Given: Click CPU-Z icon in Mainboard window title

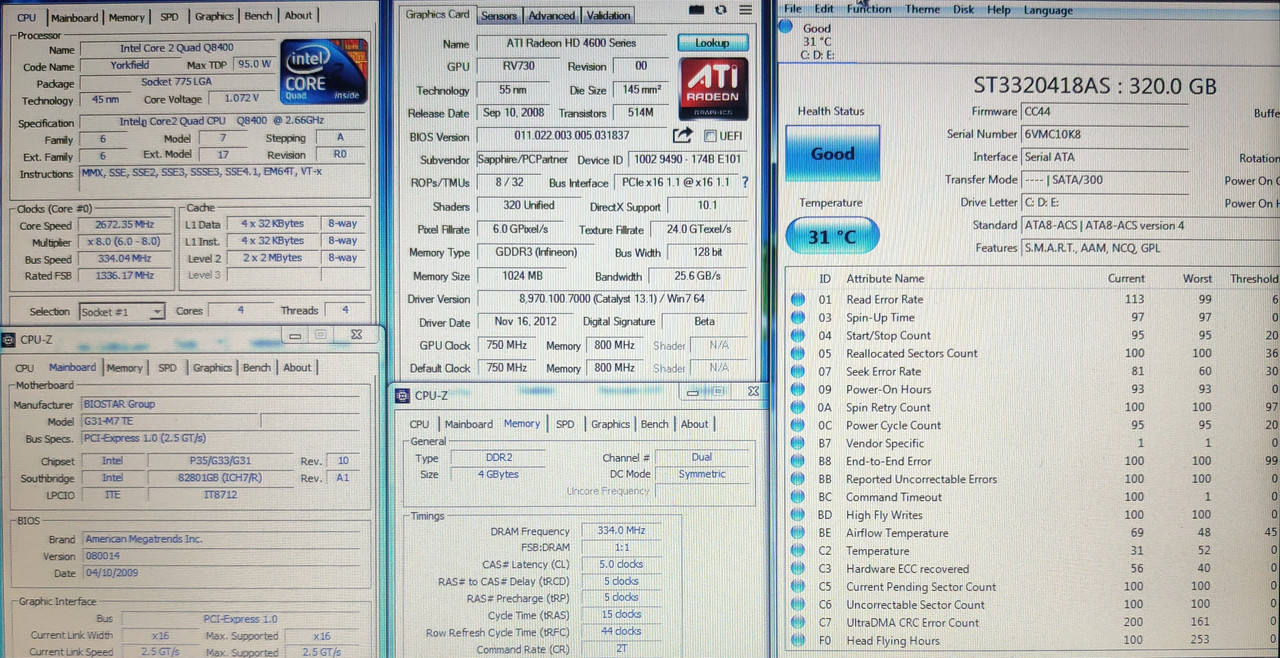Looking at the screenshot, I should (x=8, y=339).
